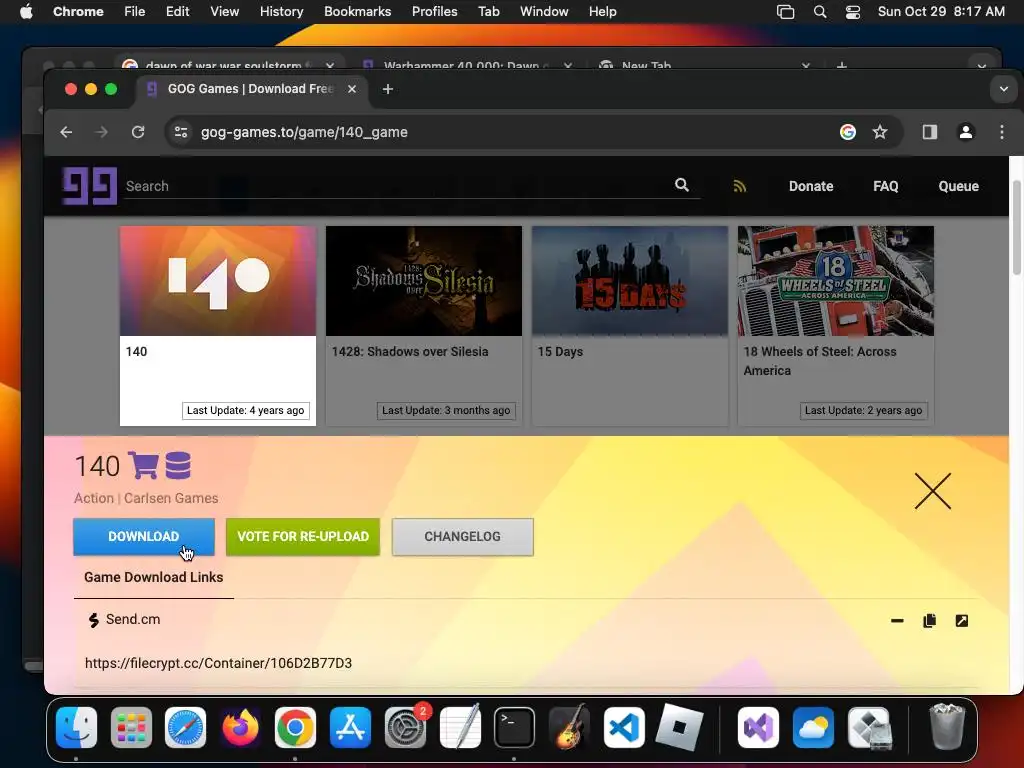Click the blue DOWNLOAD button
Screen dimensions: 1024x768
click(x=144, y=537)
